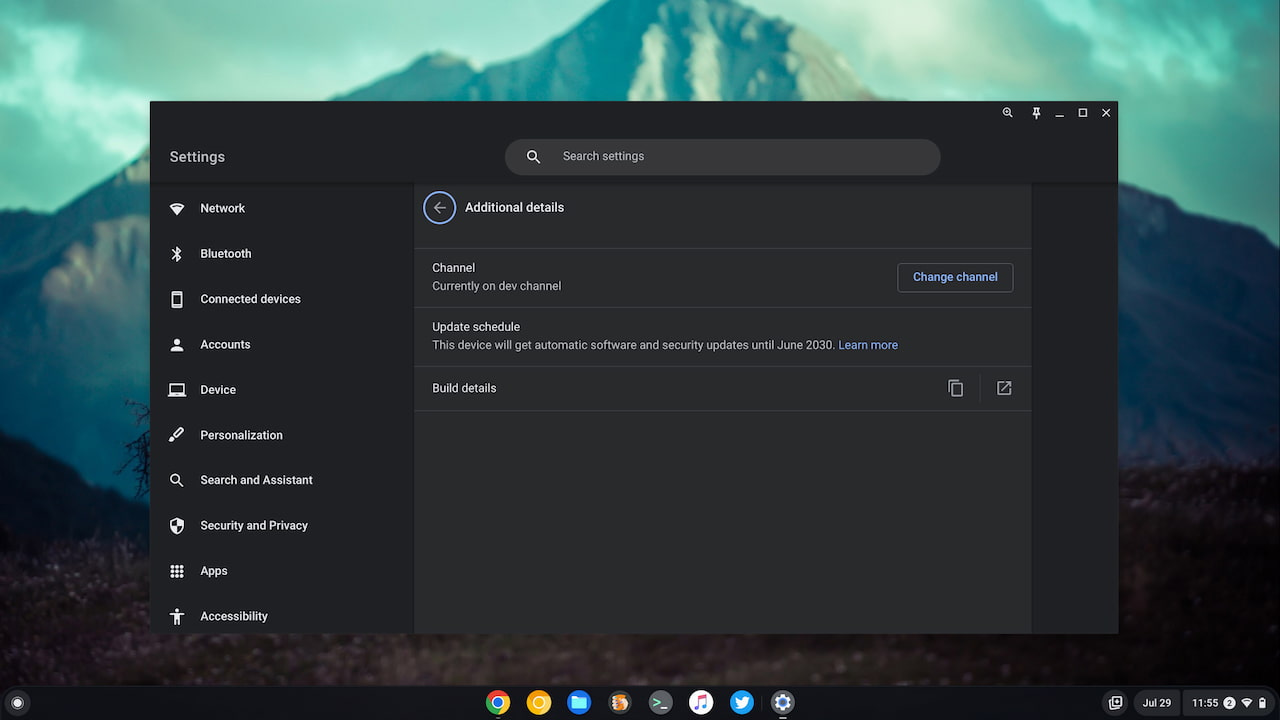This screenshot has height=720, width=1280.
Task: Click the search magnifier in the settings search bar
Action: [x=533, y=157]
